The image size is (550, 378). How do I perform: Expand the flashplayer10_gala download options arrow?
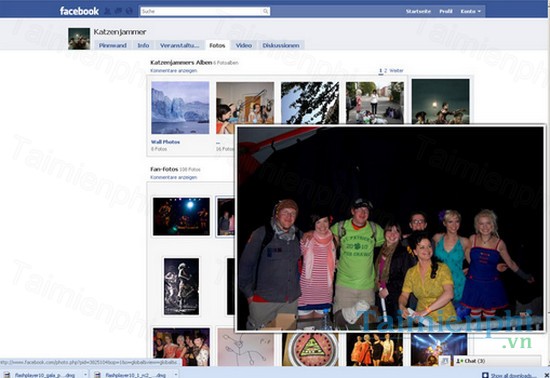85,375
